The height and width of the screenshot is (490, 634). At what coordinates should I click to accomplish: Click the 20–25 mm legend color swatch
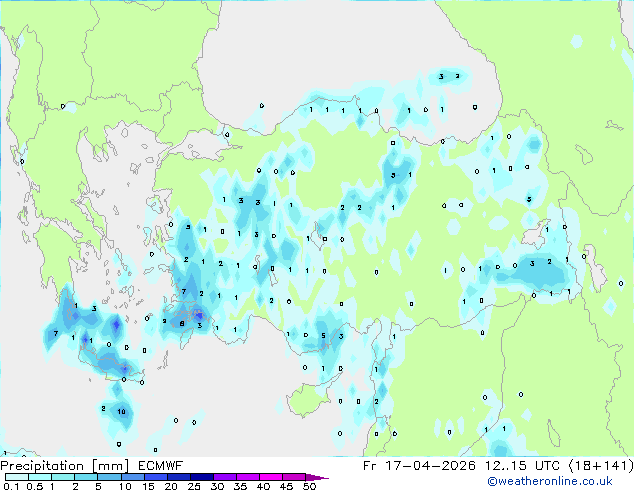(178, 477)
